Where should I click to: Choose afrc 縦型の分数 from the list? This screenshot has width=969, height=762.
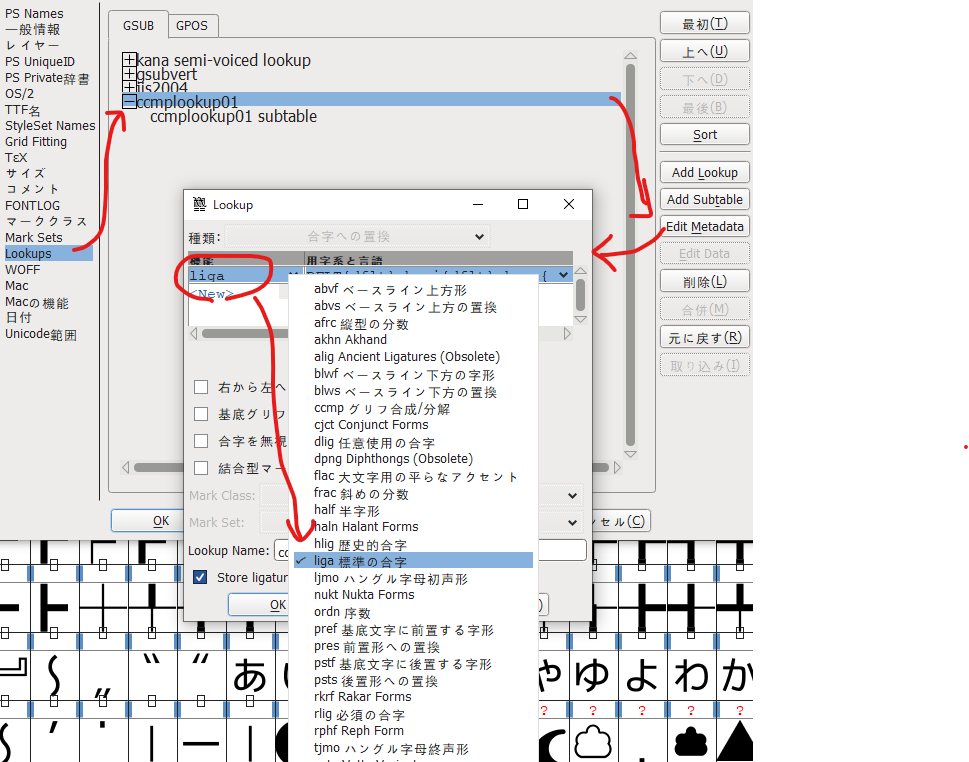pos(361,323)
